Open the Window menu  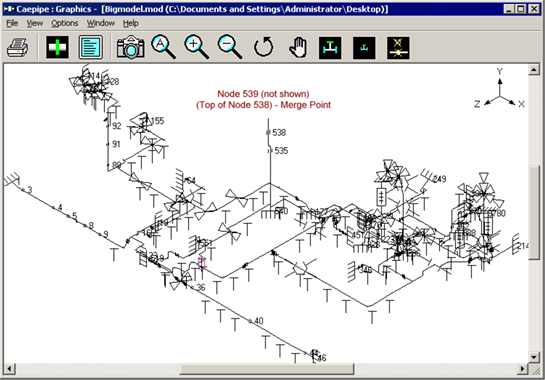(x=101, y=23)
